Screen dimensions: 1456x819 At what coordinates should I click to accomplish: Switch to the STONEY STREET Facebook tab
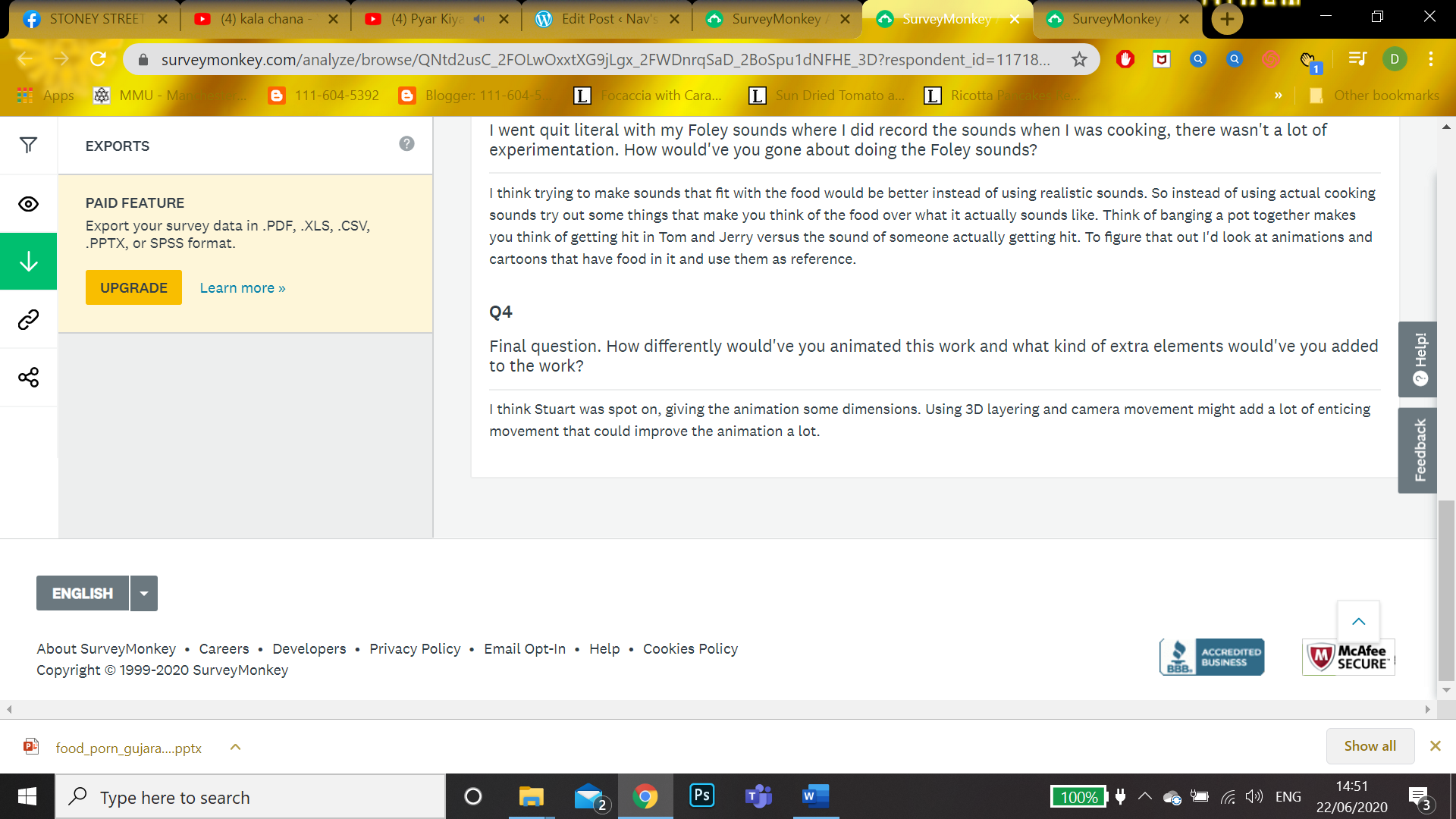[x=95, y=19]
